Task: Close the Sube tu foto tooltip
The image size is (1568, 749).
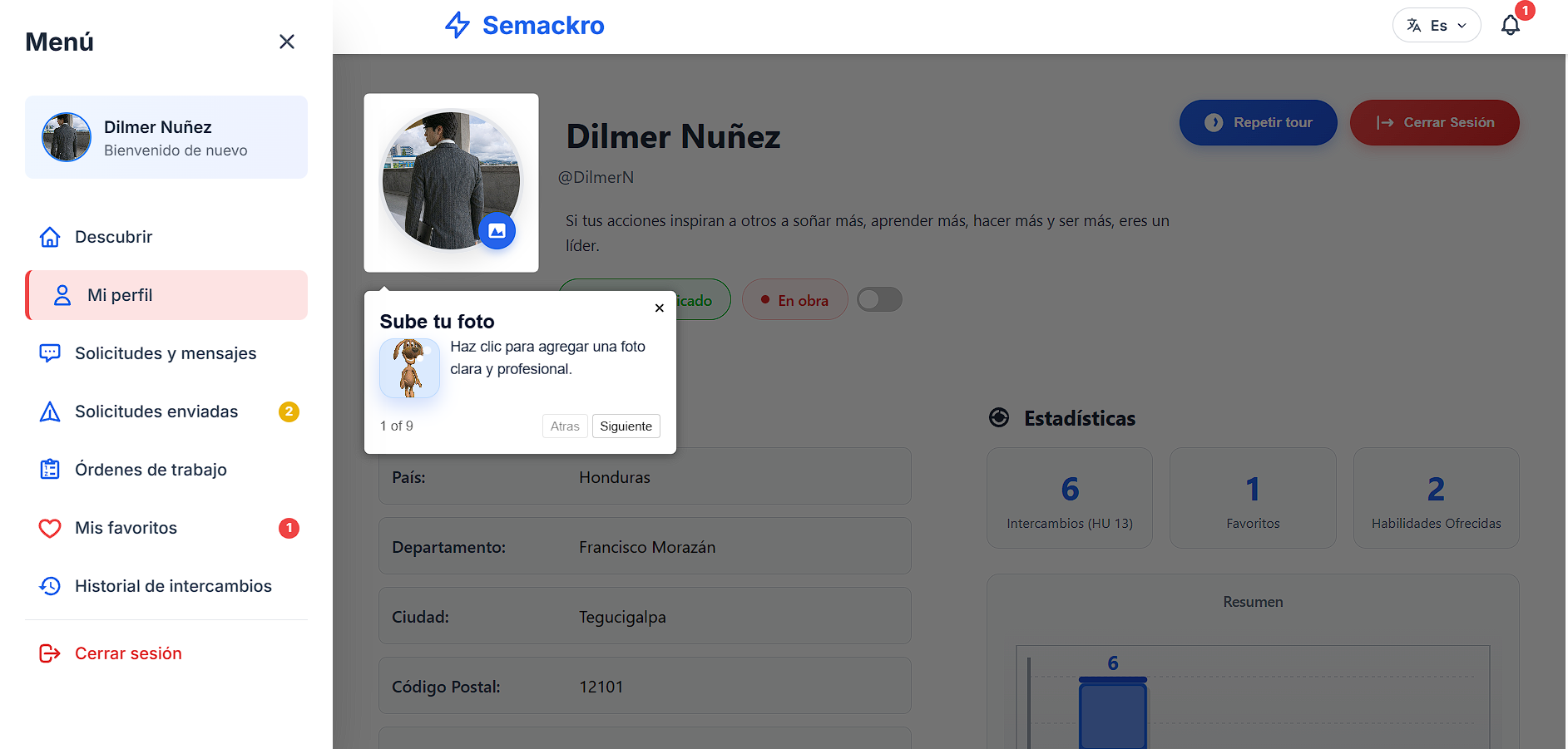Action: click(659, 308)
